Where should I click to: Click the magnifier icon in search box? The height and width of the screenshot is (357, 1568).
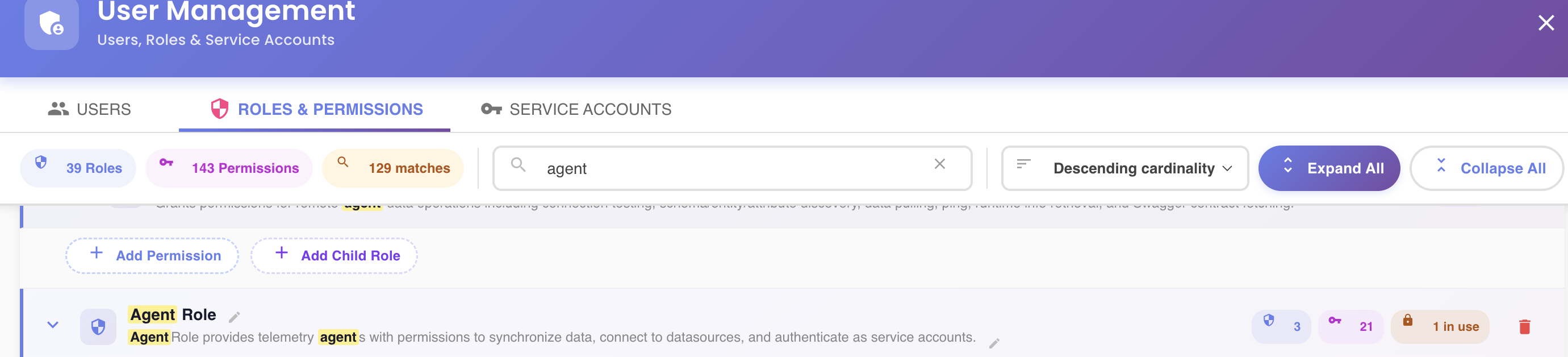pyautogui.click(x=518, y=164)
